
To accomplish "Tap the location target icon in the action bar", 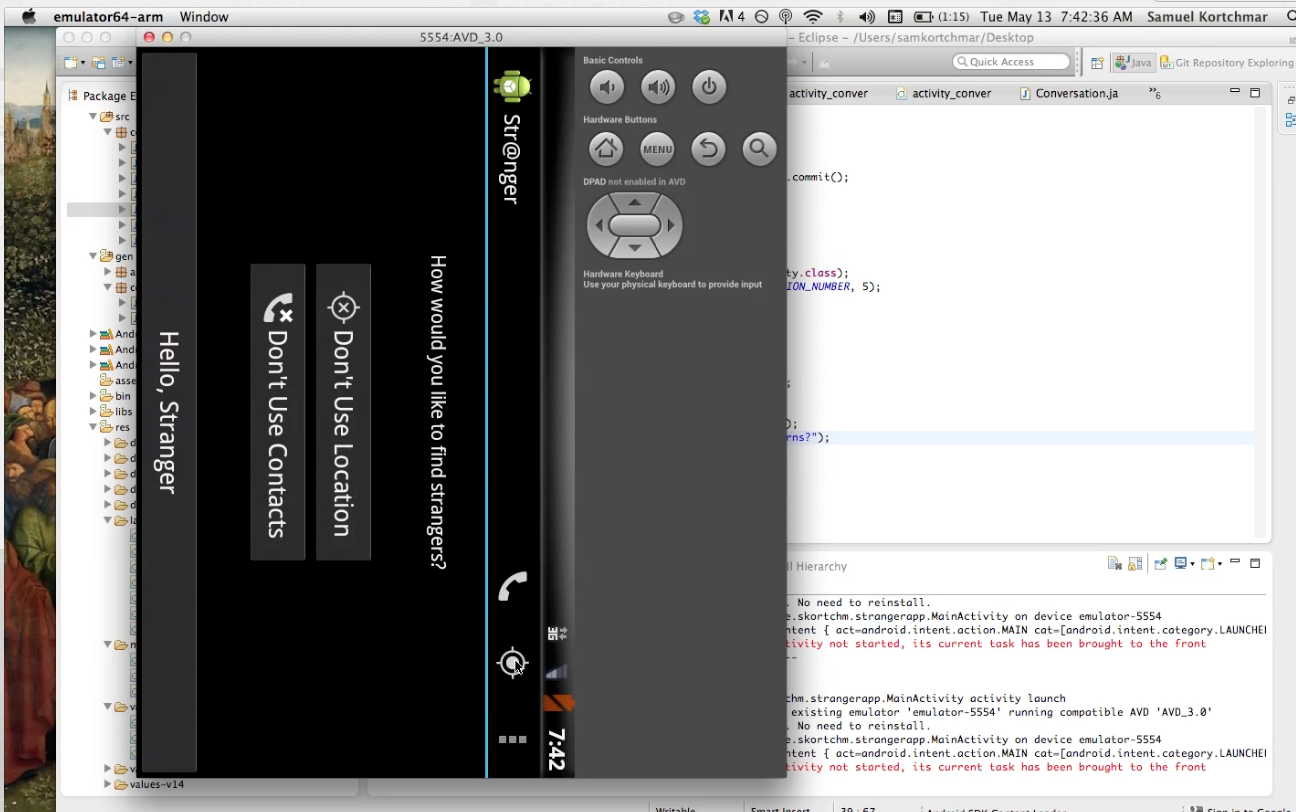I will coord(512,663).
